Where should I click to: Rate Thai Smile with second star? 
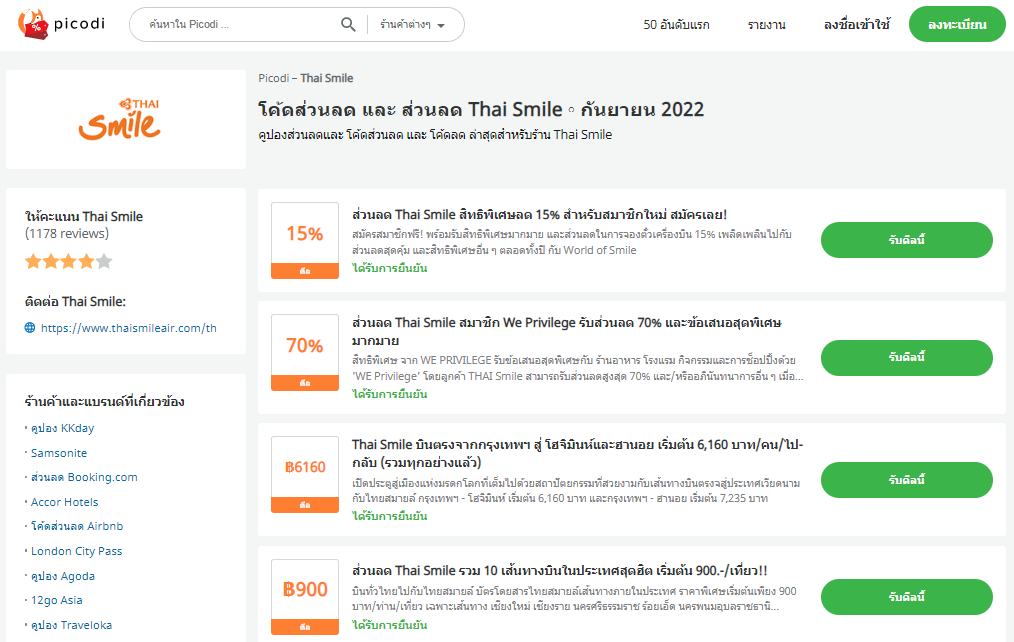click(50, 261)
